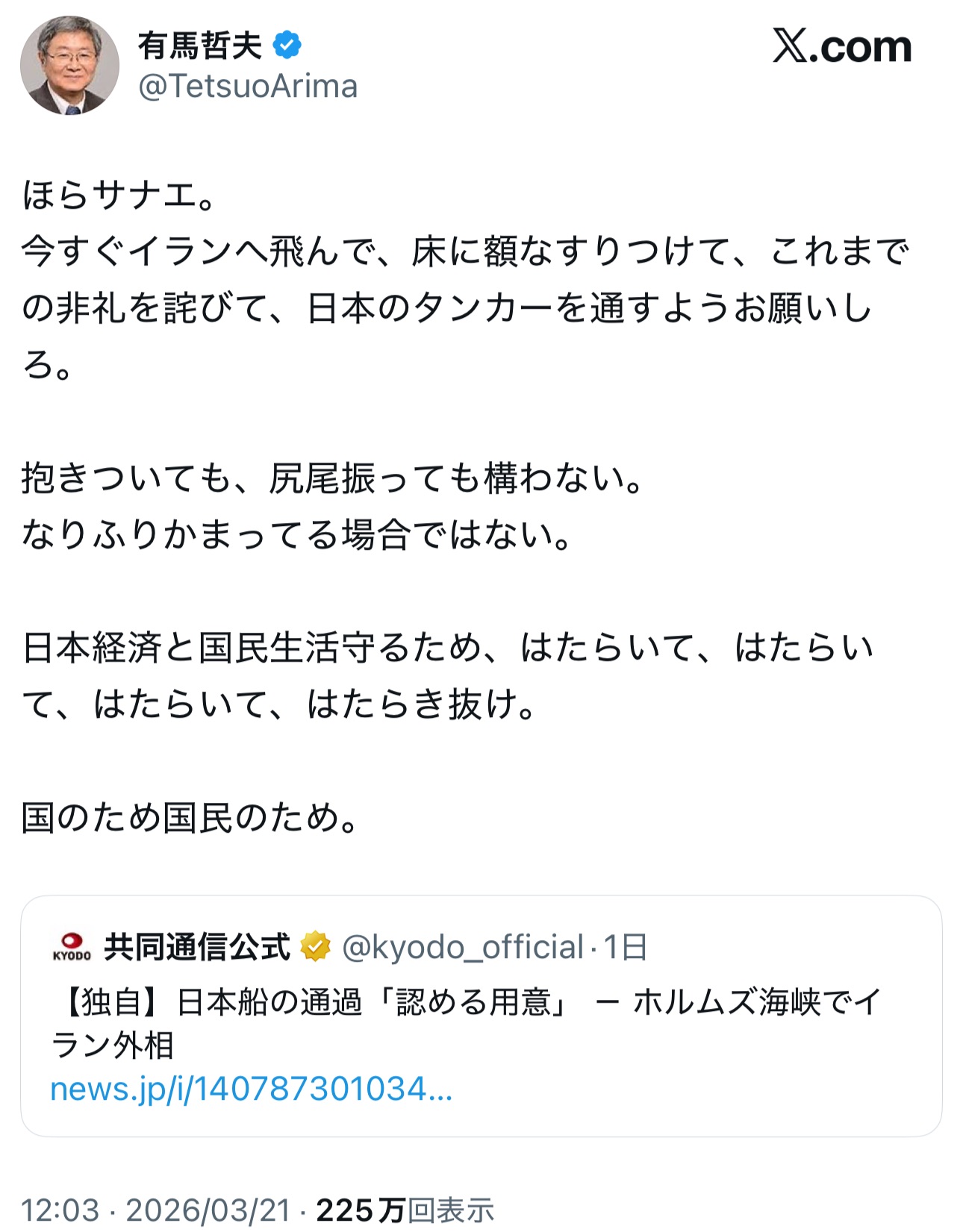Click the 12:03 post time
963x1232 pixels.
[60, 1210]
